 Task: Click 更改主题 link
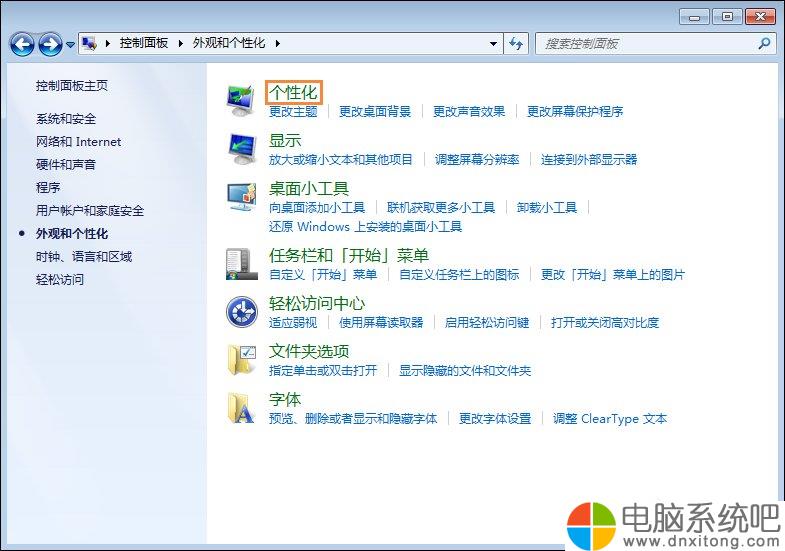(293, 111)
